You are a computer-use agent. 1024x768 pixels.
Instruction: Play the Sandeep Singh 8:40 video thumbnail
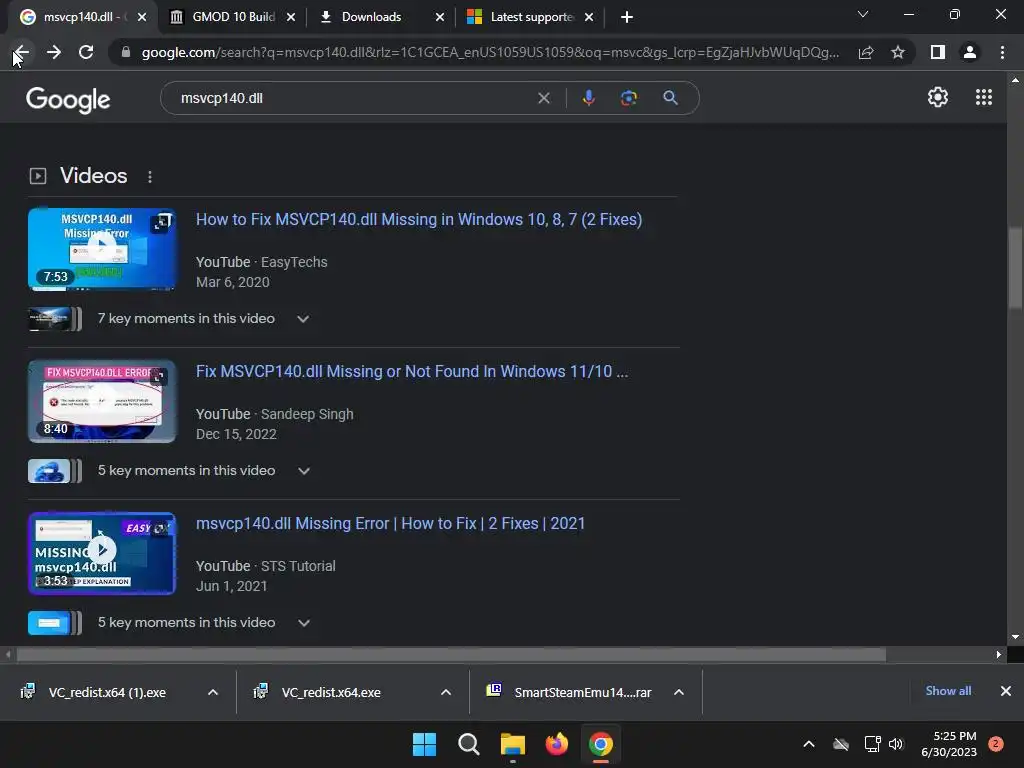(102, 401)
